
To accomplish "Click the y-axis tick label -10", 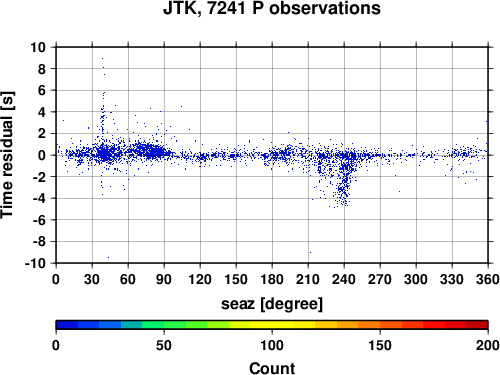I will (x=35, y=263).
